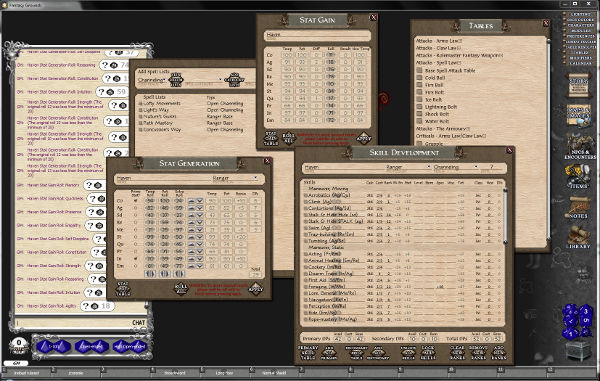Open Stat Gain Table in the Stat Gain window
Viewport: 600px width, 381px height.
click(x=271, y=138)
